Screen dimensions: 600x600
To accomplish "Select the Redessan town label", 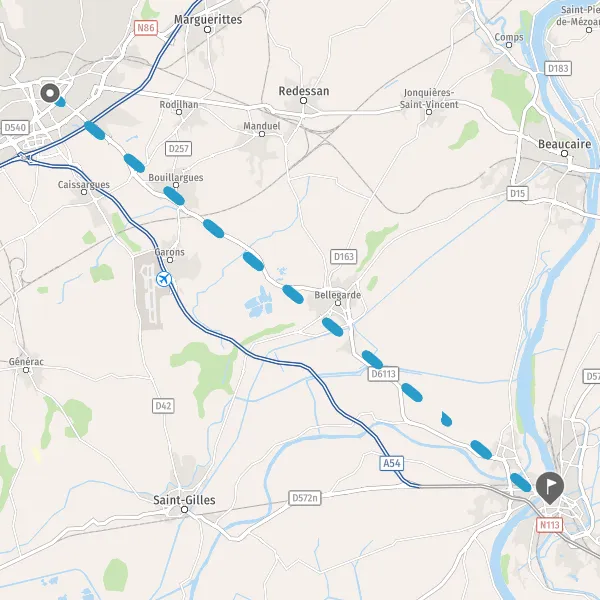I will pos(304,91).
